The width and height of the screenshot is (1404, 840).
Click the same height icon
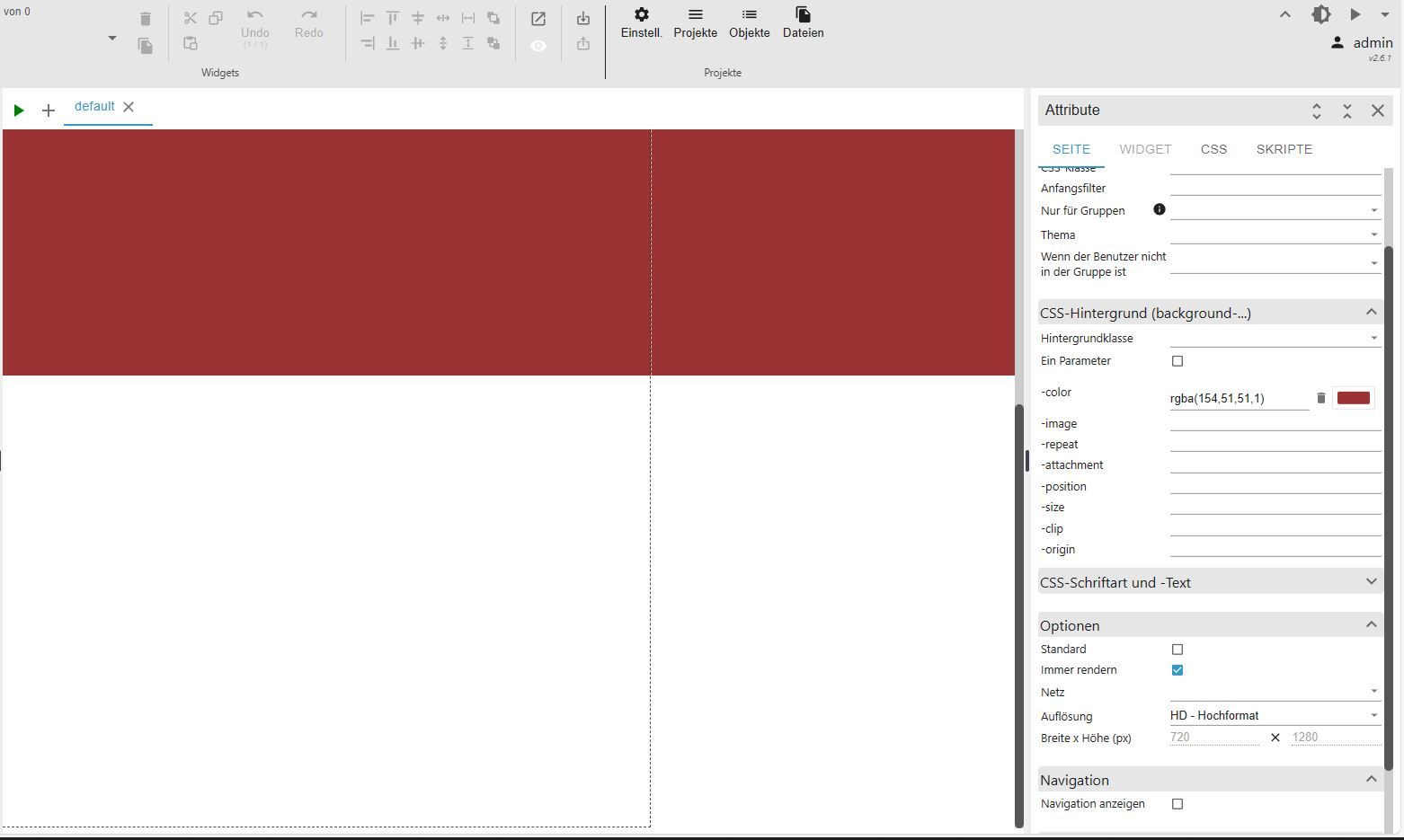[x=468, y=43]
